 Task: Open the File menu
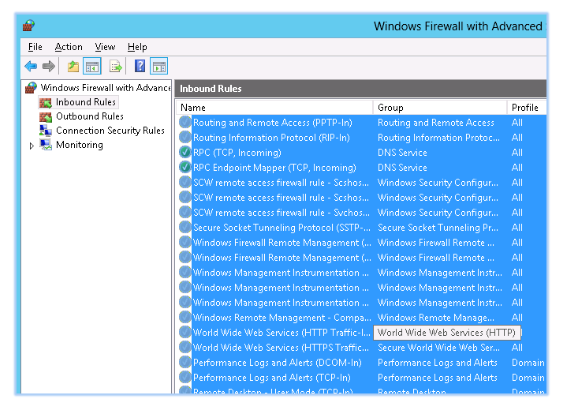[x=35, y=47]
